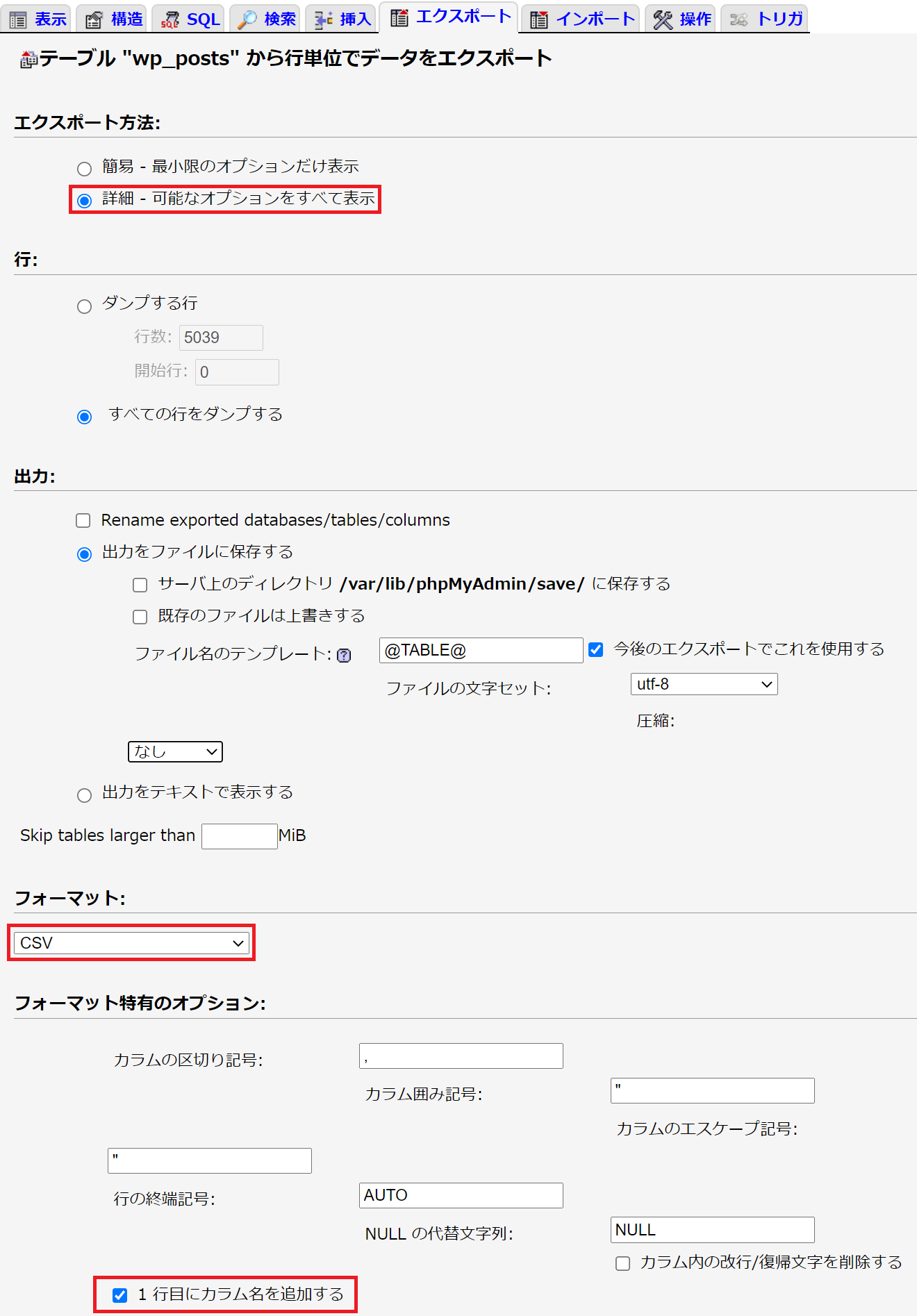Click the export icon beside エクスポート

point(399,18)
